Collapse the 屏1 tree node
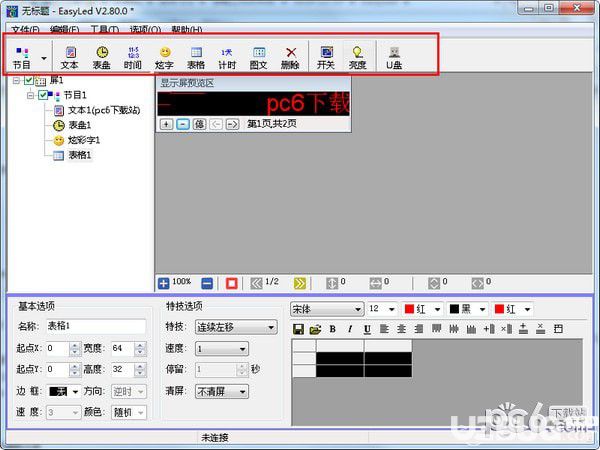The width and height of the screenshot is (600, 450). coord(16,80)
